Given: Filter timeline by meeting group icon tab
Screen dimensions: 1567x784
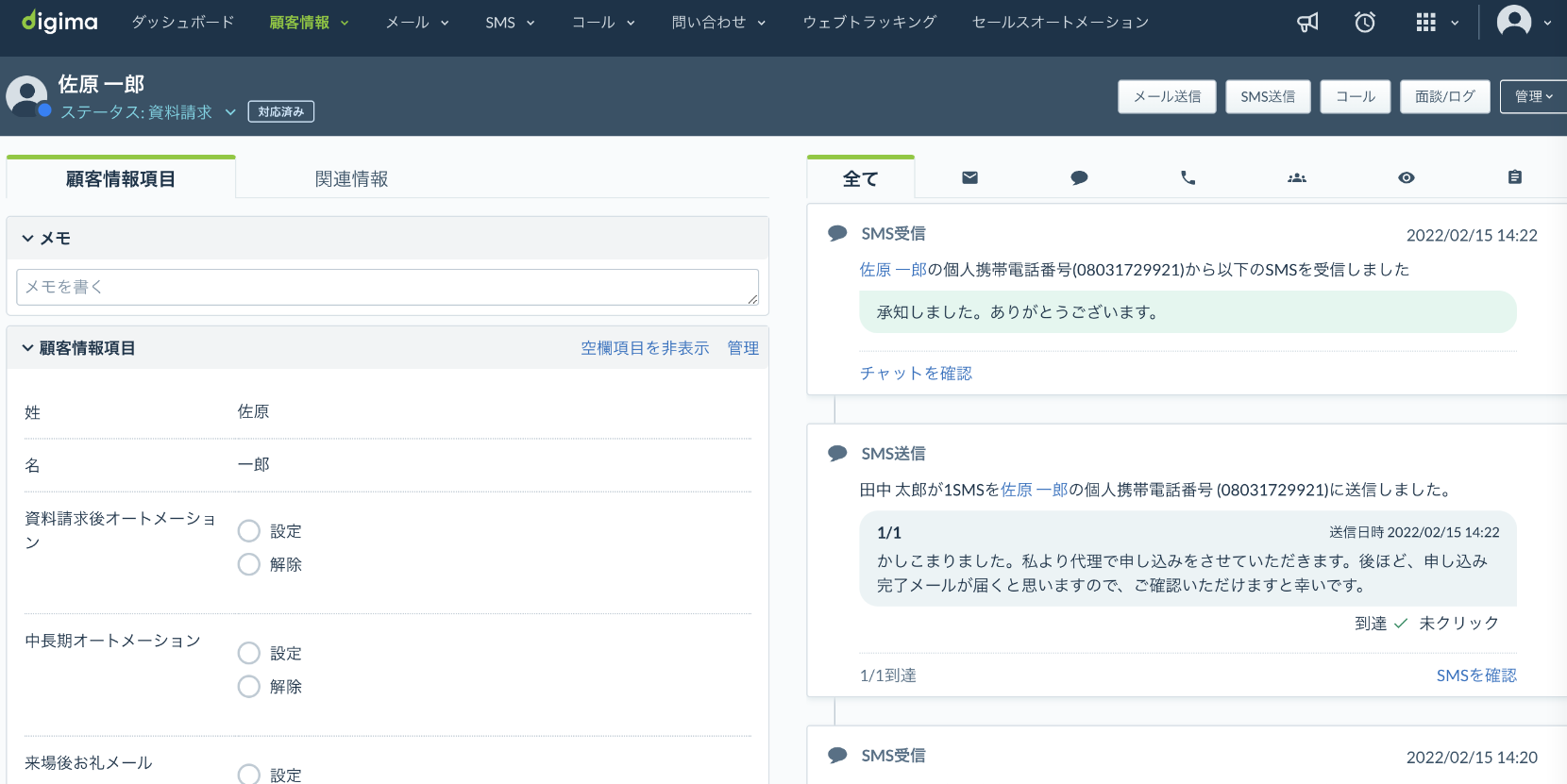Looking at the screenshot, I should tap(1297, 177).
